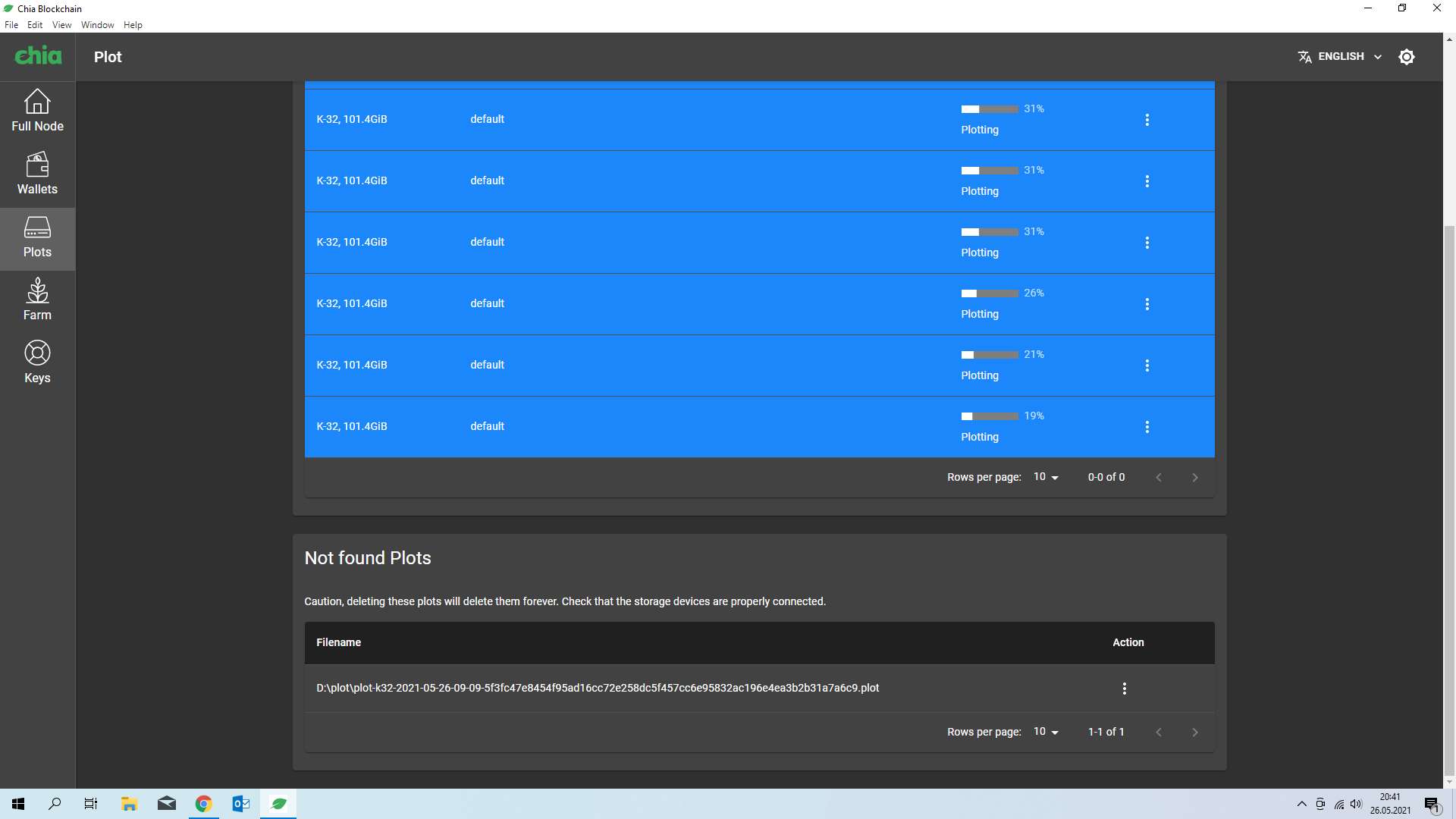
Task: Open the View menu
Action: coord(61,25)
